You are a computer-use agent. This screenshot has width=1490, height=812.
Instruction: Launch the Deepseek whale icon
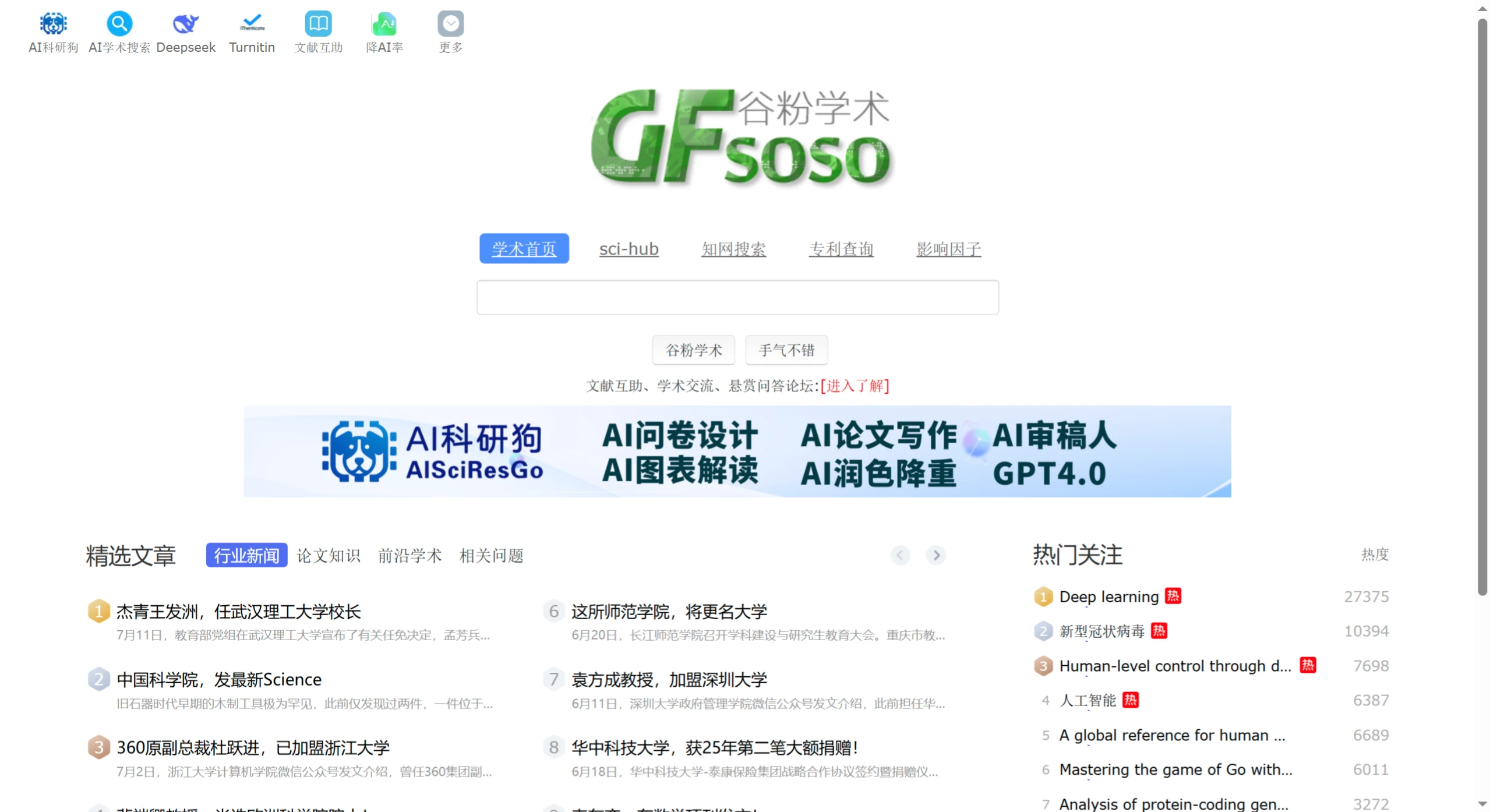[x=186, y=23]
